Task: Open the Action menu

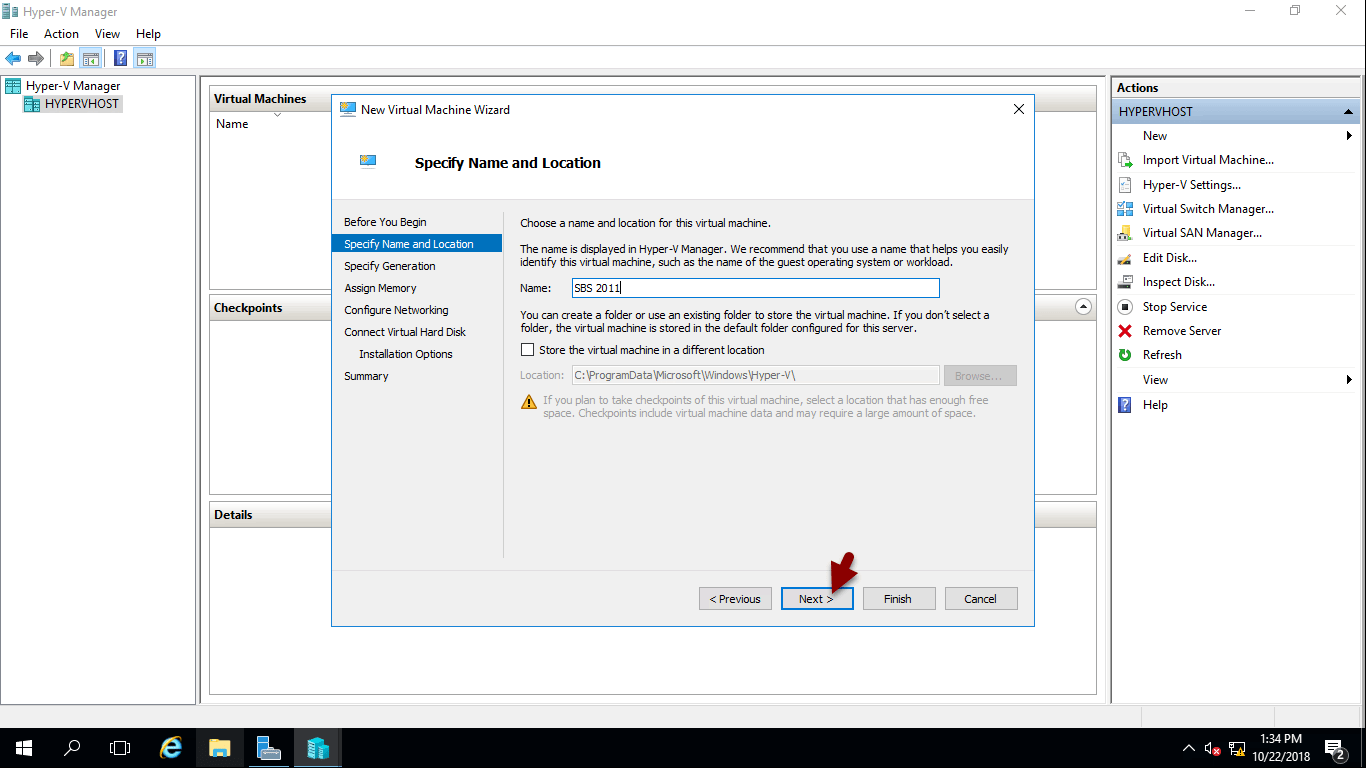Action: (x=61, y=34)
